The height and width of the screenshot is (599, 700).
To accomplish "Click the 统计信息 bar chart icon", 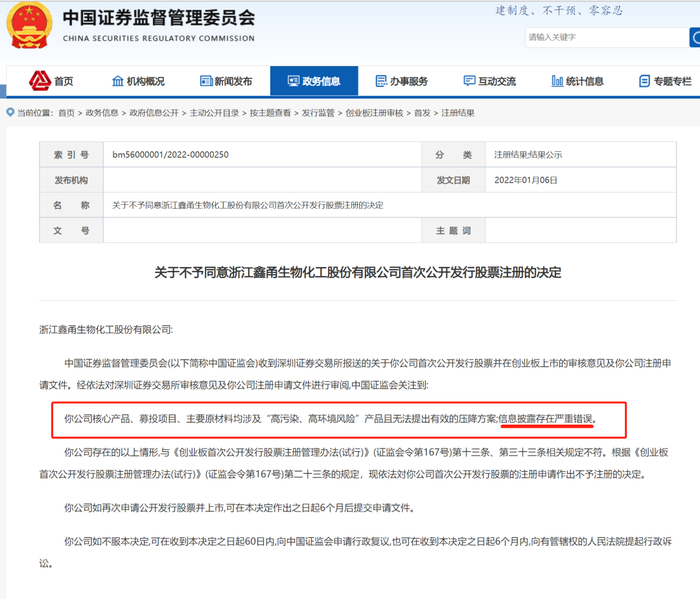I will click(x=557, y=81).
